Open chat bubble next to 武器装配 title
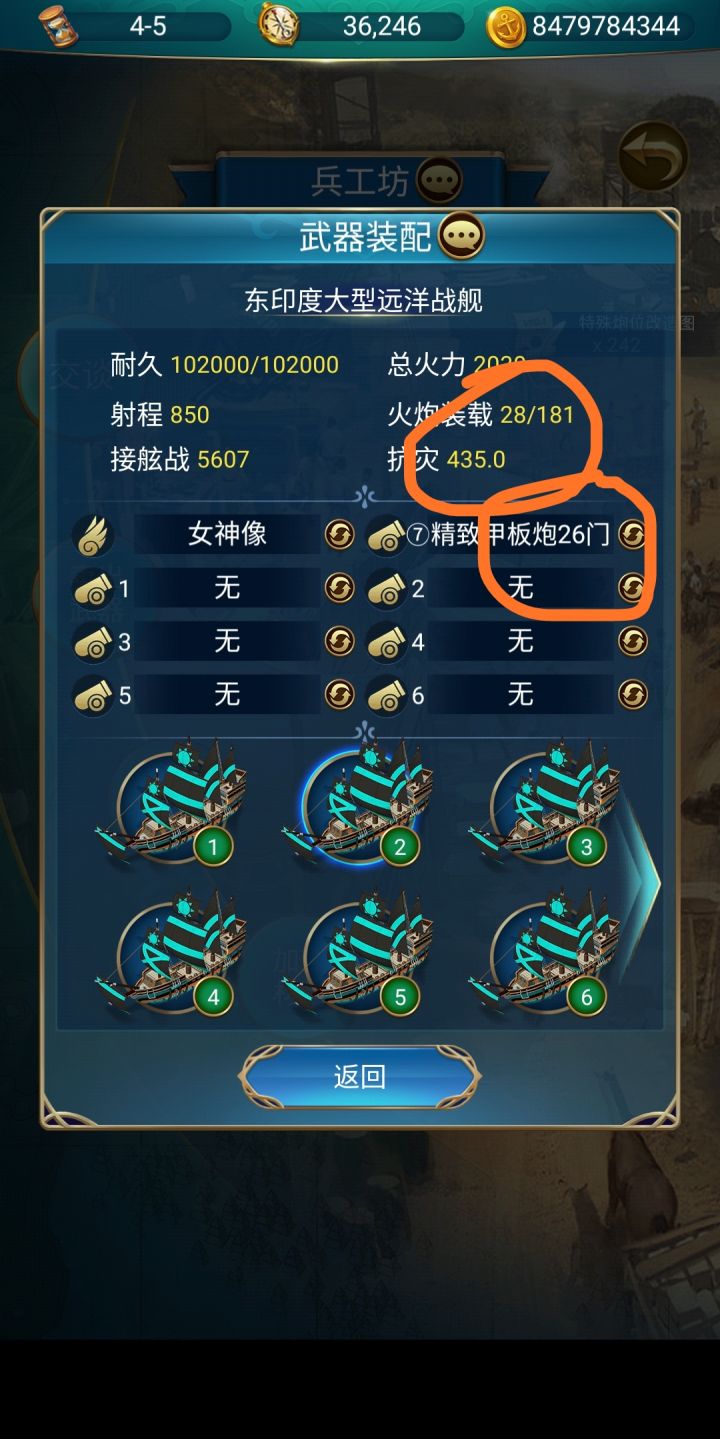 coord(461,237)
